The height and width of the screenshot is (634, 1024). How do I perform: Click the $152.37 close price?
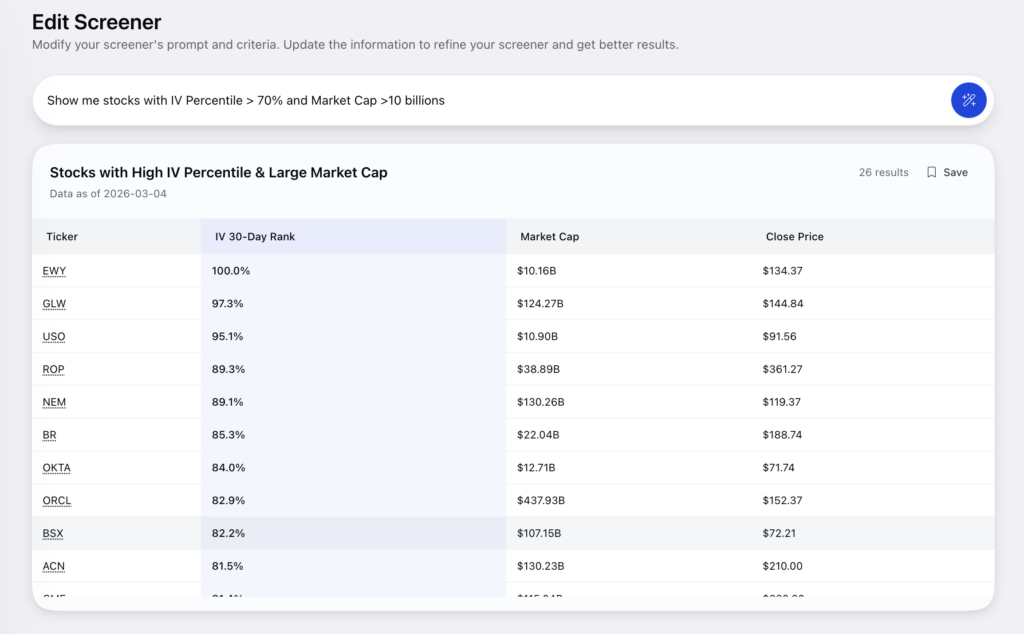782,500
